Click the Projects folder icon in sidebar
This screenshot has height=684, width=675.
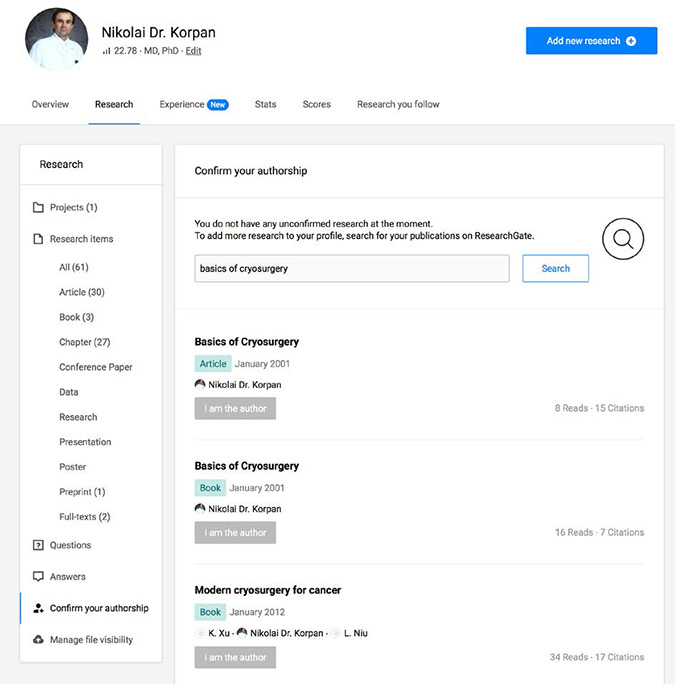(38, 208)
